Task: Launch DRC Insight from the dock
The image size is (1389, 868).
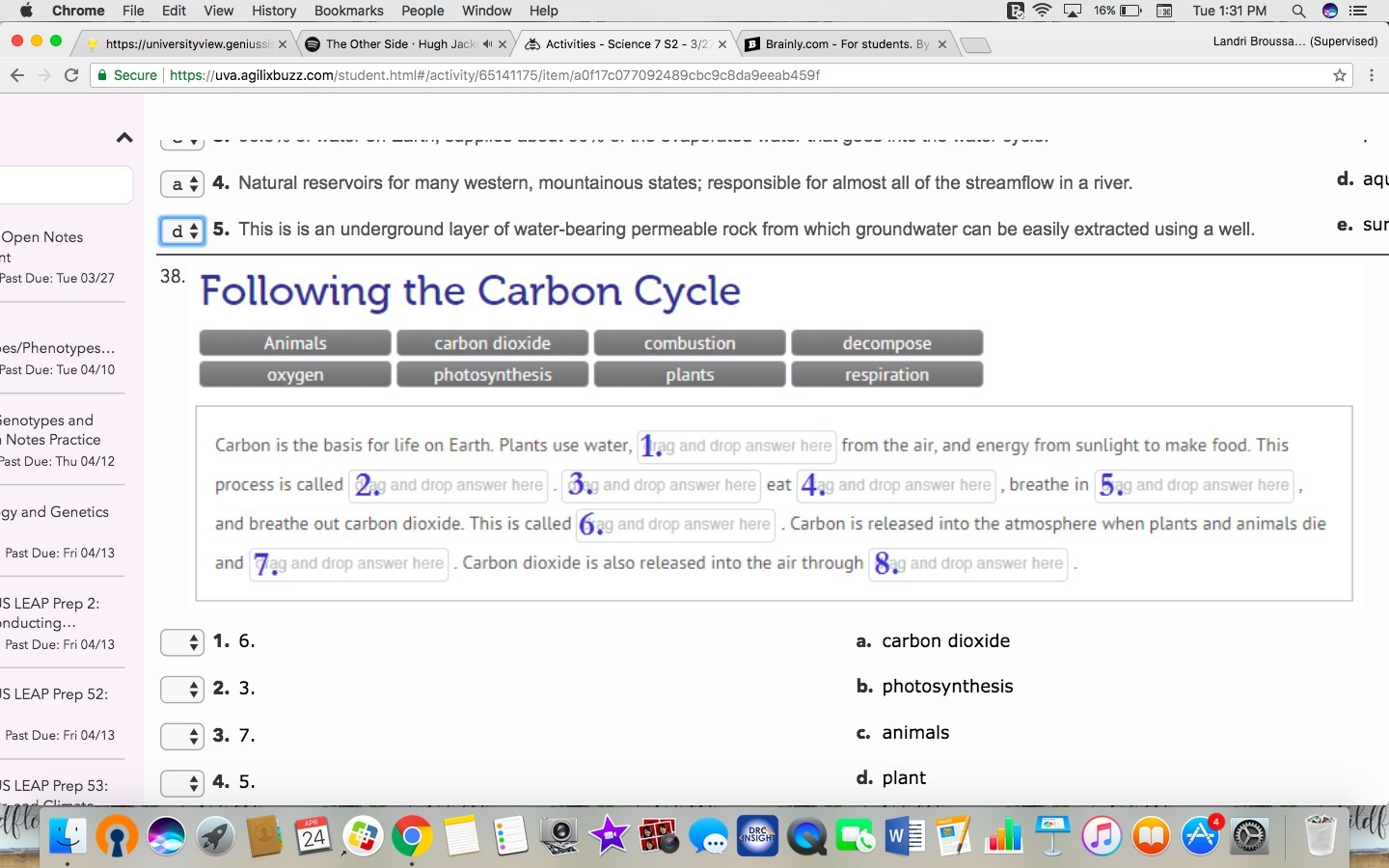Action: (757, 835)
